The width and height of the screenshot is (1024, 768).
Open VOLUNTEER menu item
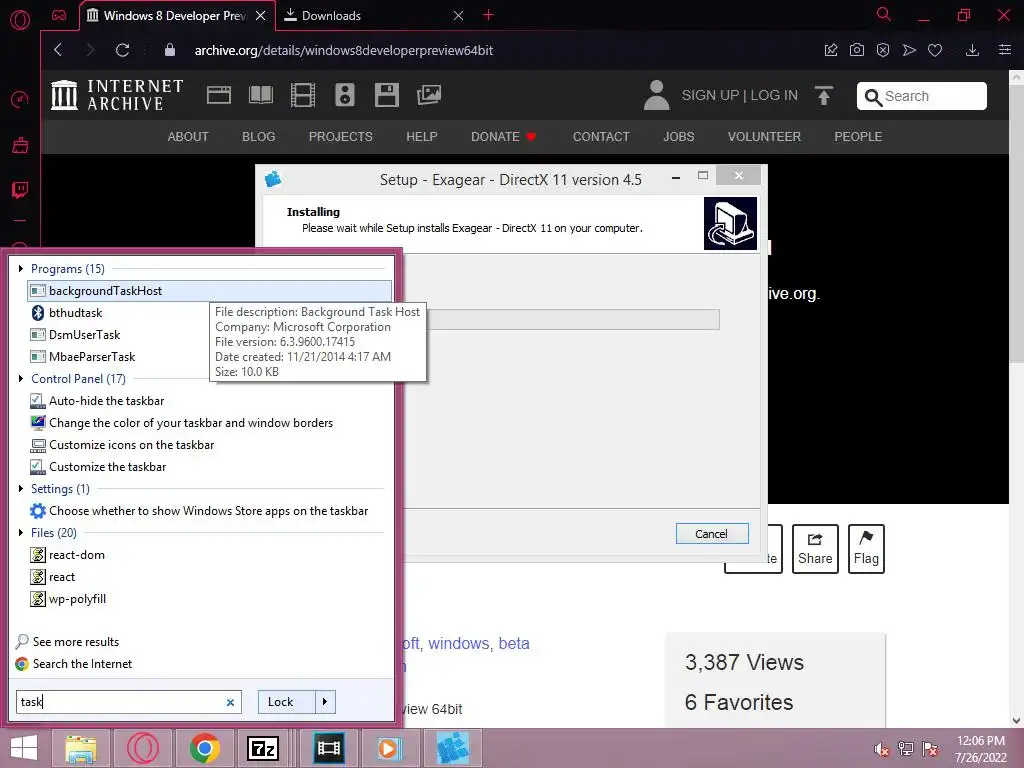point(764,136)
